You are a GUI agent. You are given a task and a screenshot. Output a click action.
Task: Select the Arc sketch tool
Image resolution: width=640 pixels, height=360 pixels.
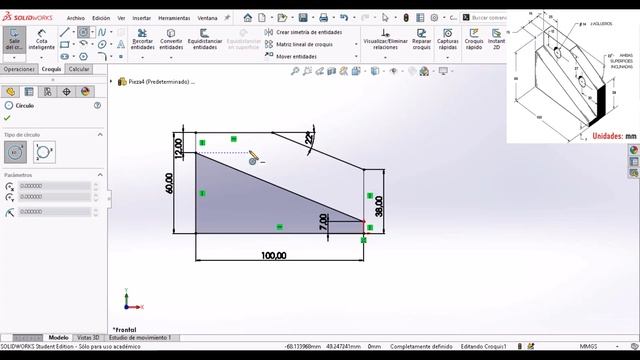click(x=83, y=44)
